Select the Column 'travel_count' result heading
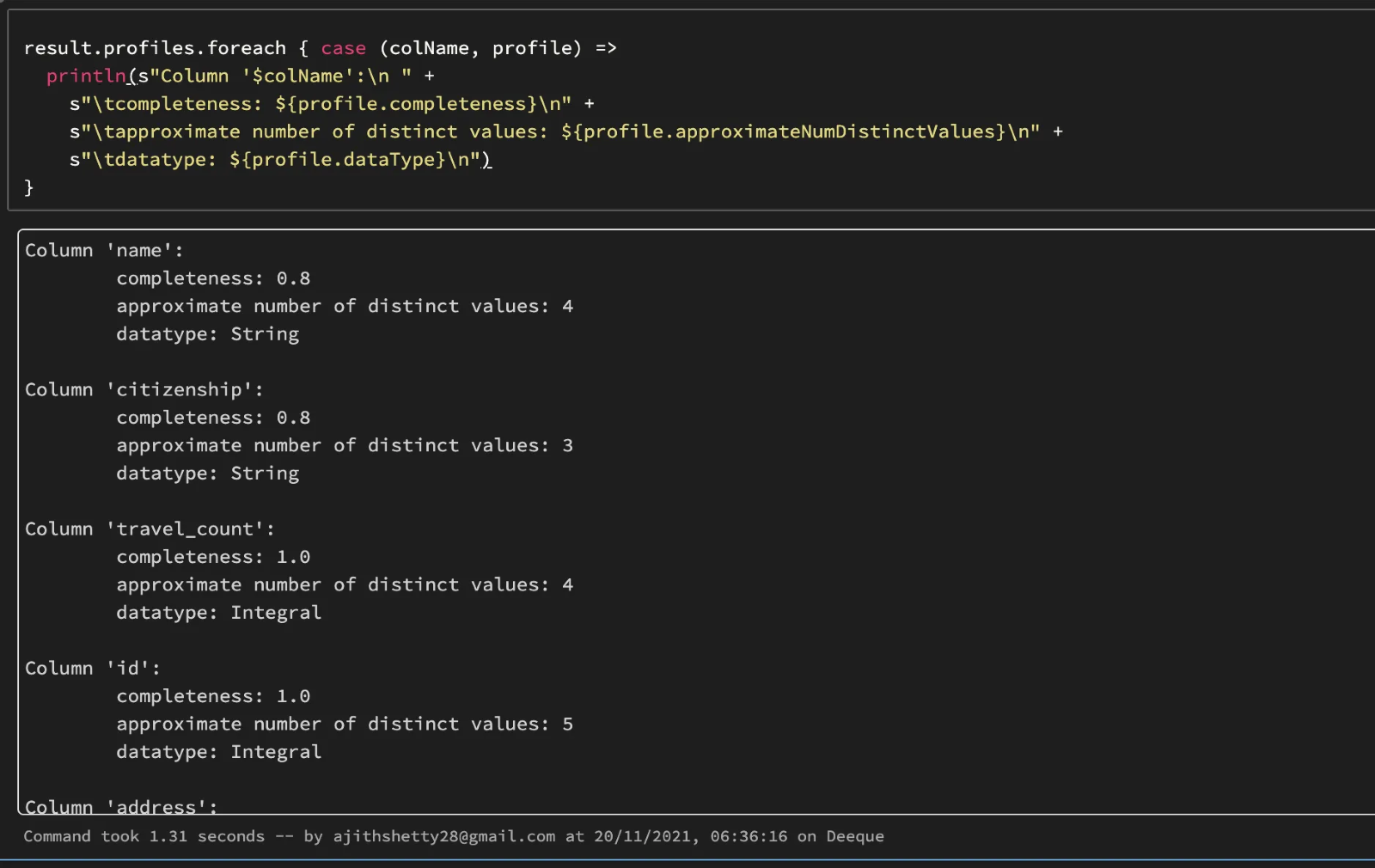This screenshot has width=1375, height=868. click(150, 529)
